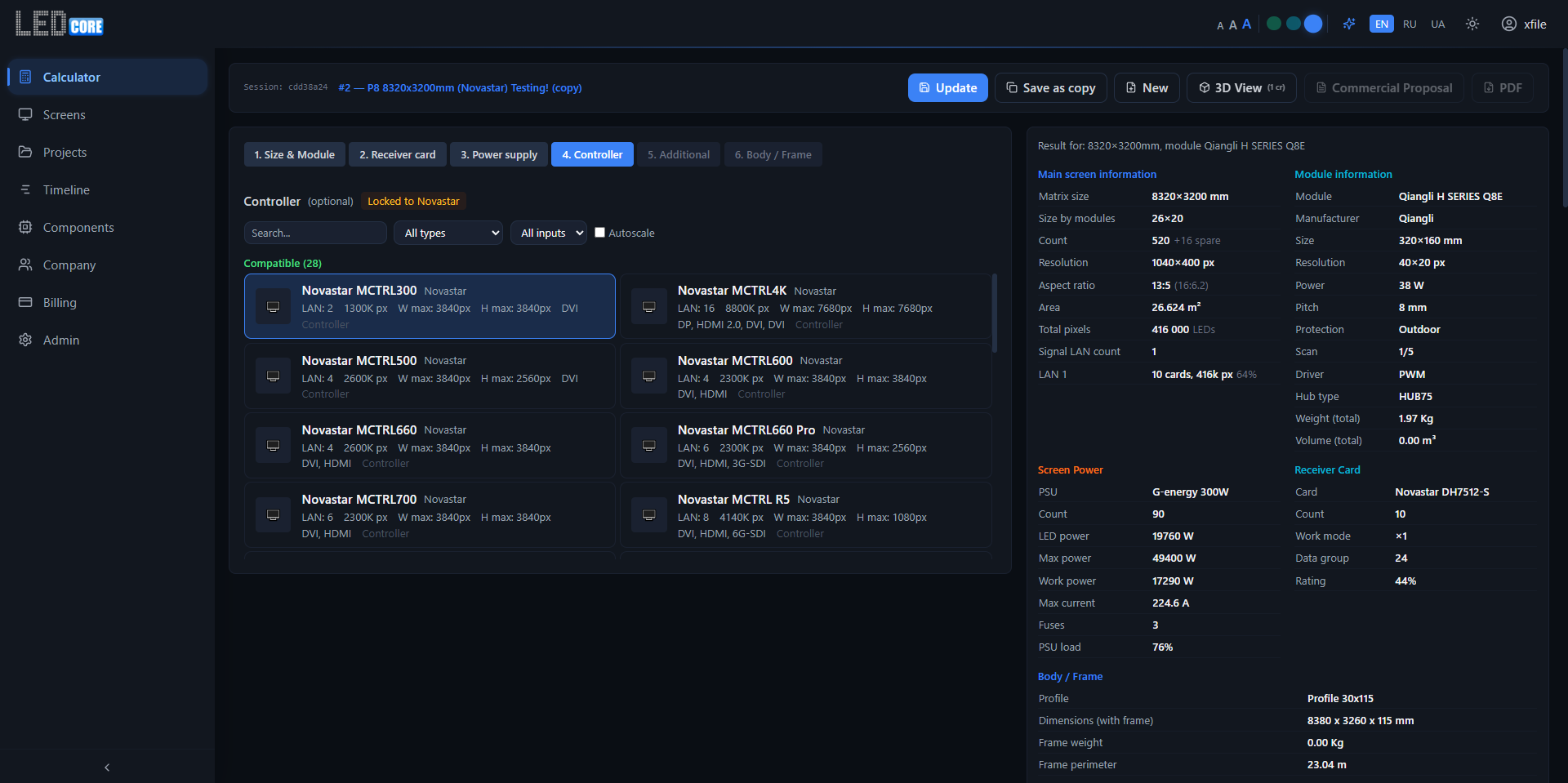Select the green accent color swatch
Image resolution: width=1568 pixels, height=783 pixels.
(1273, 24)
